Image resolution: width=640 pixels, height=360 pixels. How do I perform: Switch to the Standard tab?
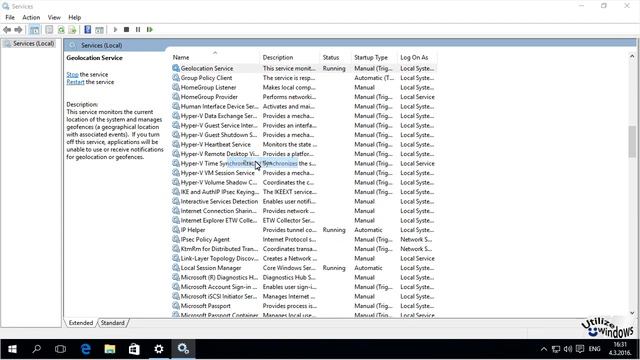[x=113, y=323]
